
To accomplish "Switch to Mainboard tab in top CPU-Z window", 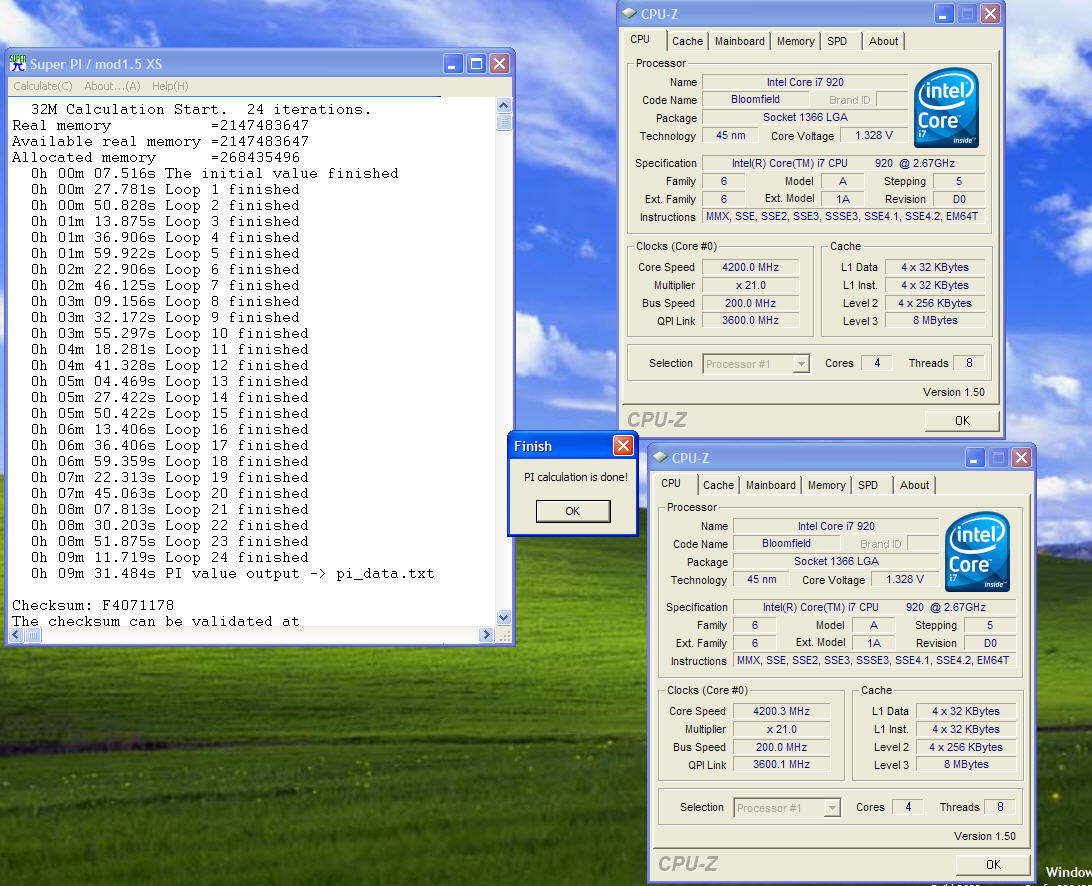I will 740,41.
